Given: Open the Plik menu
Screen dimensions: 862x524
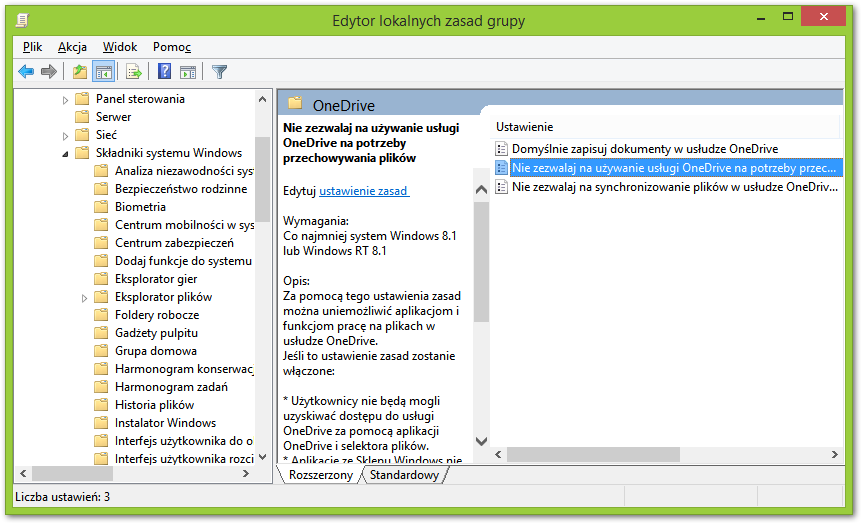Looking at the screenshot, I should (32, 47).
